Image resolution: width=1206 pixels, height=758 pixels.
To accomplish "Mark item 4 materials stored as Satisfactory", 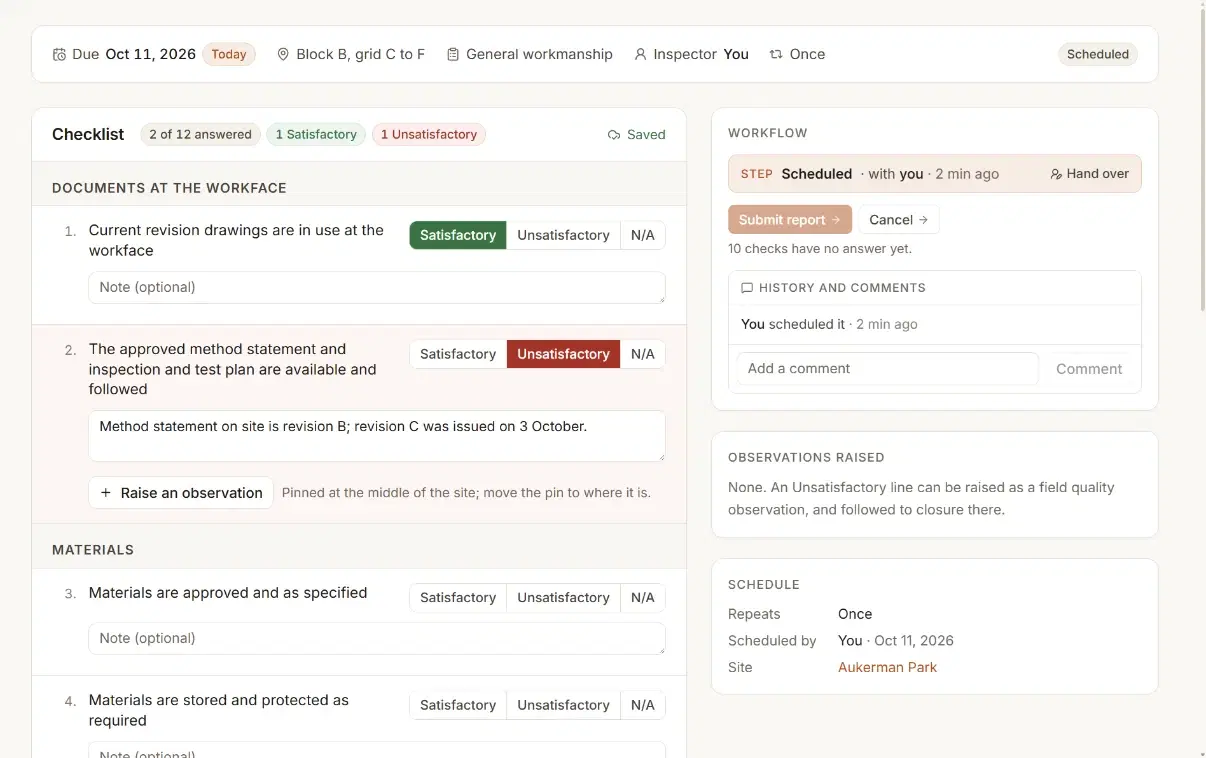I will (x=458, y=705).
